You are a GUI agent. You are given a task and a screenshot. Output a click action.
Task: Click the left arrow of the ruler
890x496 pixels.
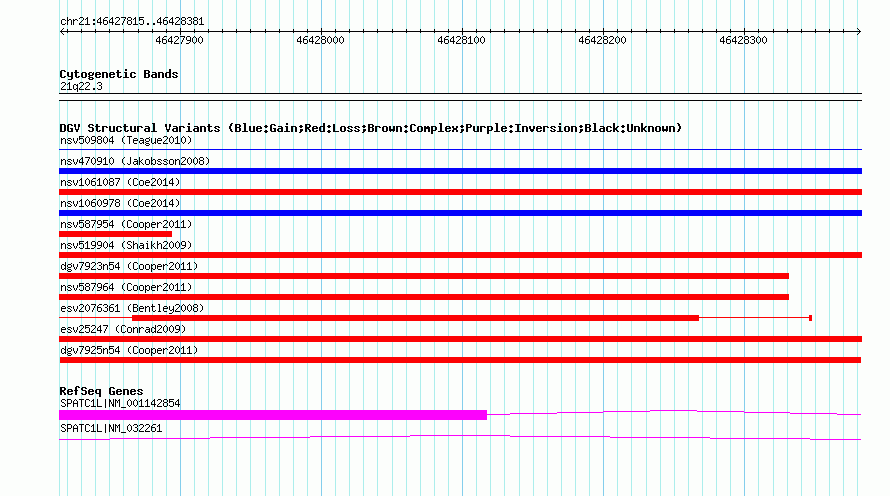(62, 31)
